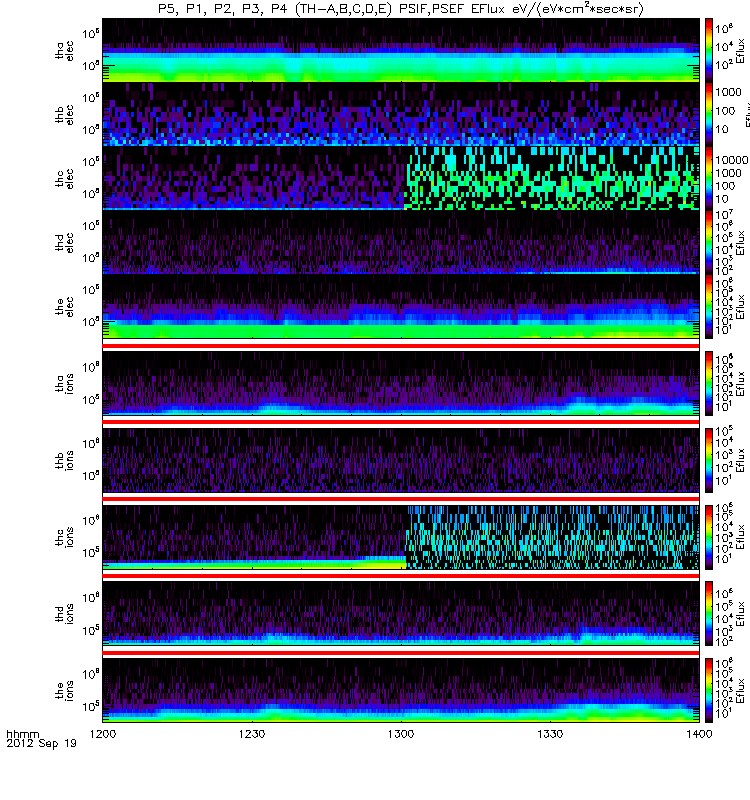Click the Eflux label of the ions color bar
This screenshot has width=750, height=800.
click(740, 690)
